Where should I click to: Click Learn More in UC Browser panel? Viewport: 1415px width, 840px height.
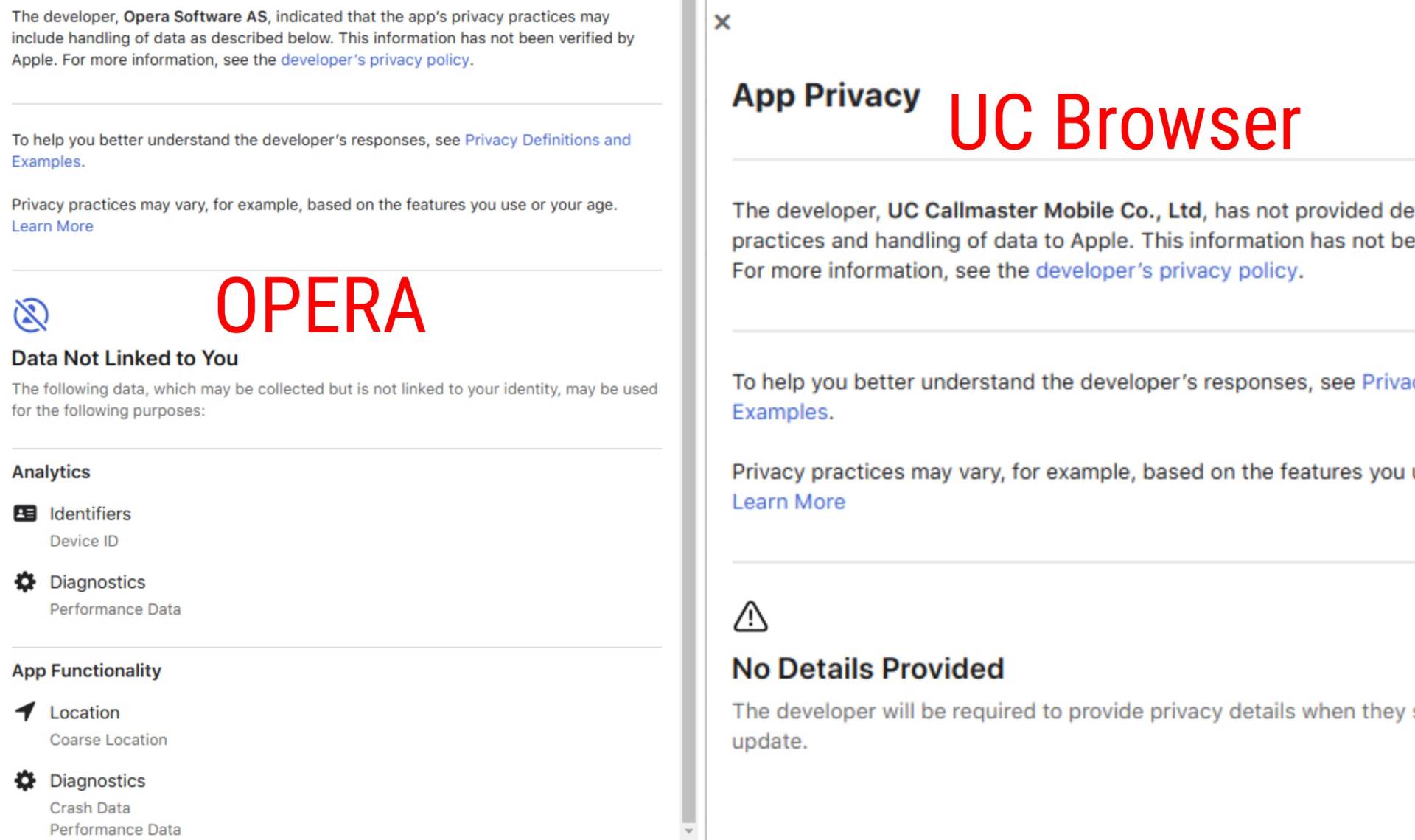(788, 502)
